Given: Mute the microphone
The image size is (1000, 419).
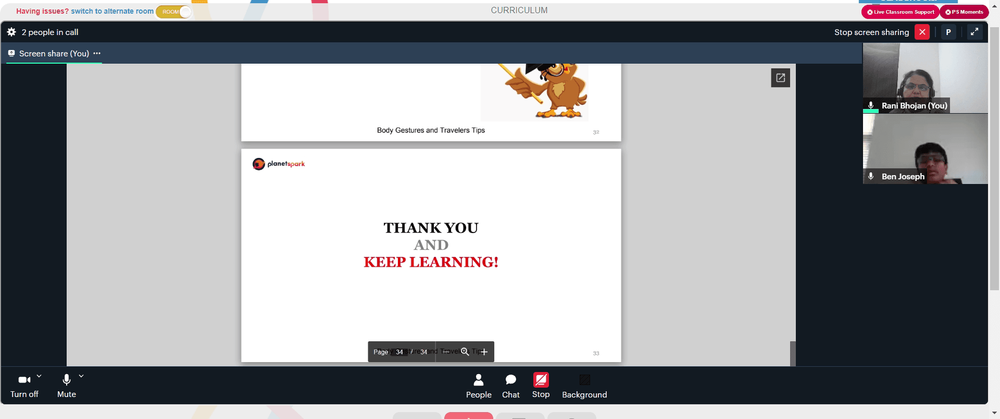Looking at the screenshot, I should (66, 386).
